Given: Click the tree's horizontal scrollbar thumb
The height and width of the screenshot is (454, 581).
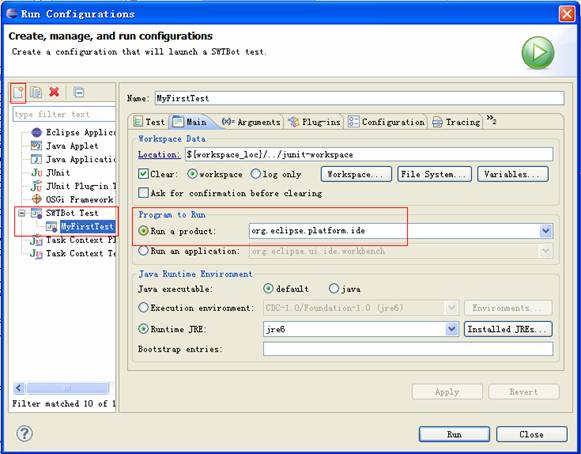Looking at the screenshot, I should [x=68, y=388].
